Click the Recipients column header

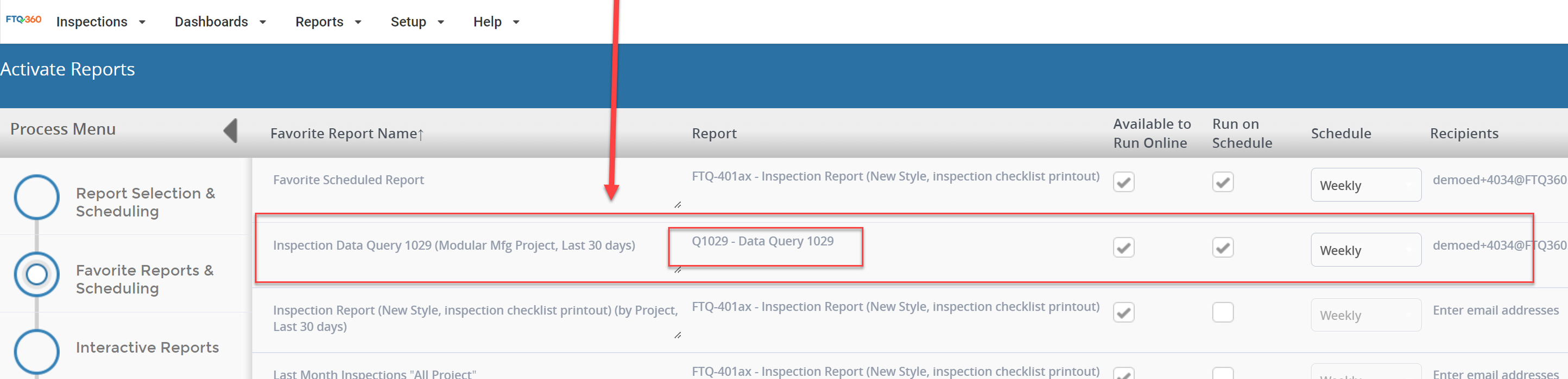[x=1464, y=133]
